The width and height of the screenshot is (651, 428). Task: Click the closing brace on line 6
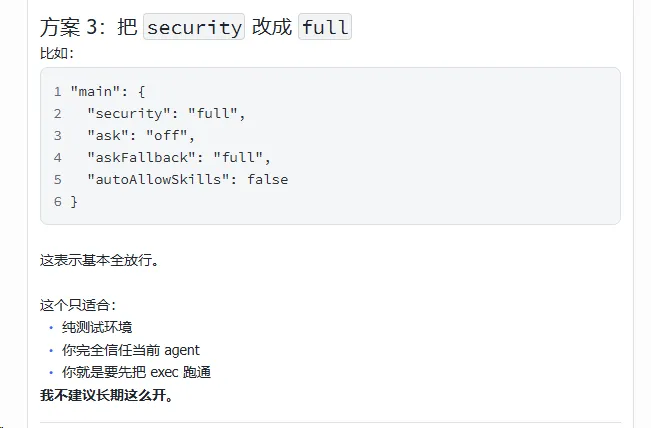click(x=74, y=201)
